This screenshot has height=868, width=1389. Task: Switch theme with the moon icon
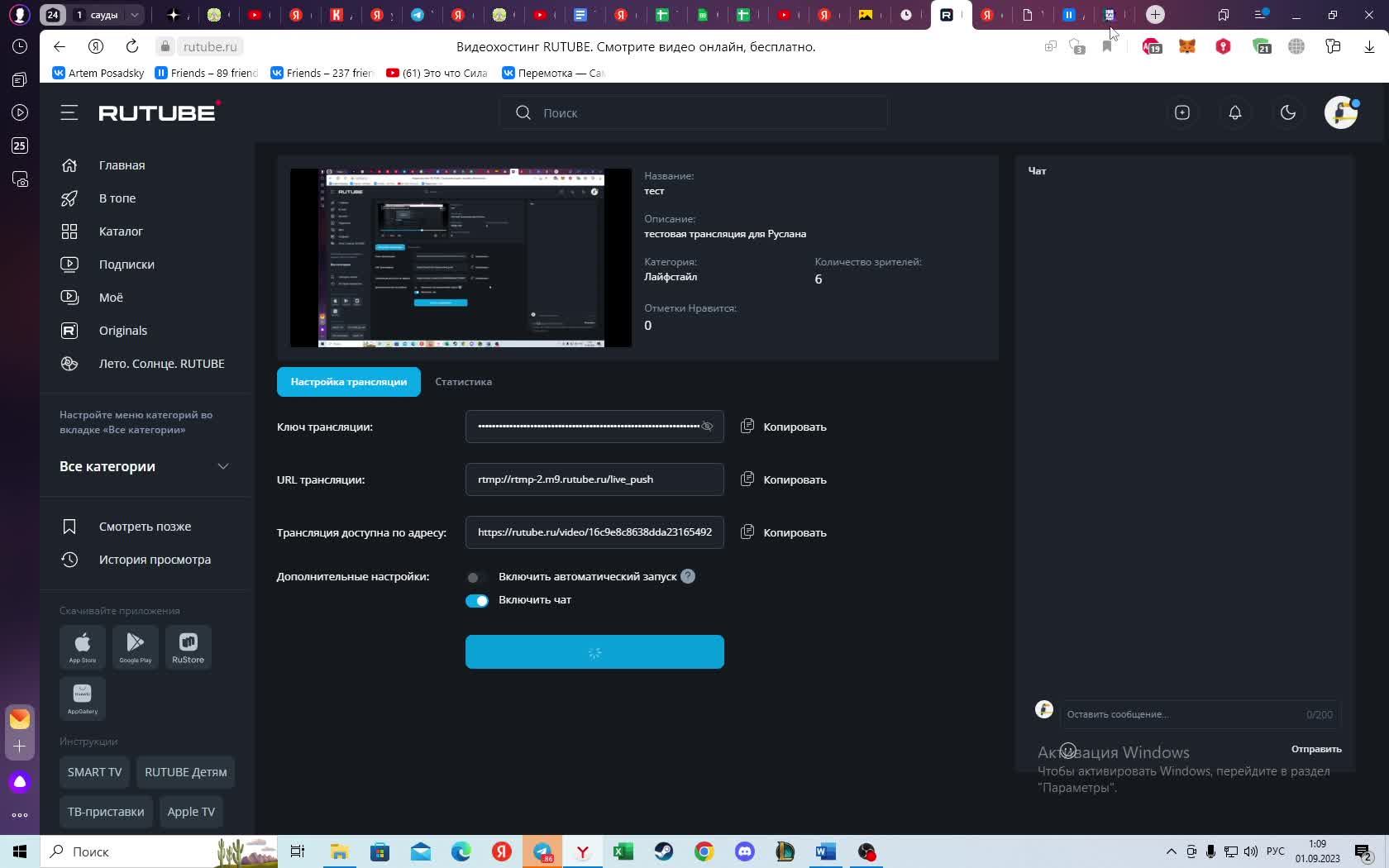click(1288, 113)
